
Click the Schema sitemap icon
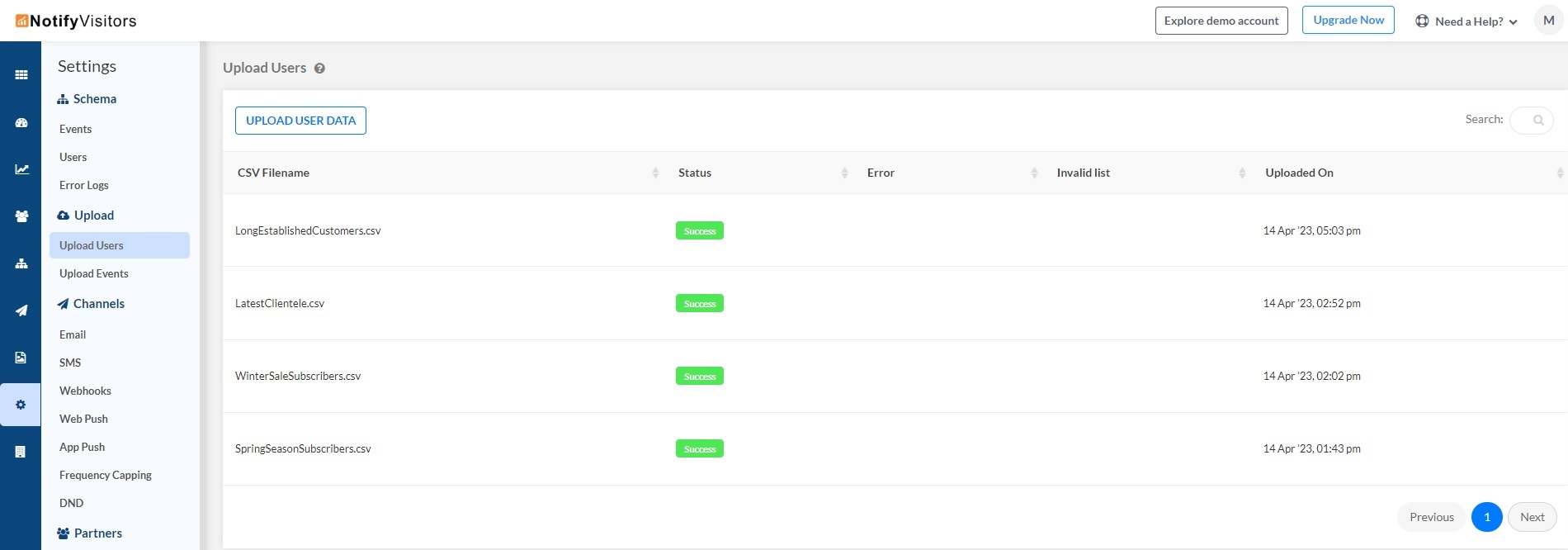63,99
